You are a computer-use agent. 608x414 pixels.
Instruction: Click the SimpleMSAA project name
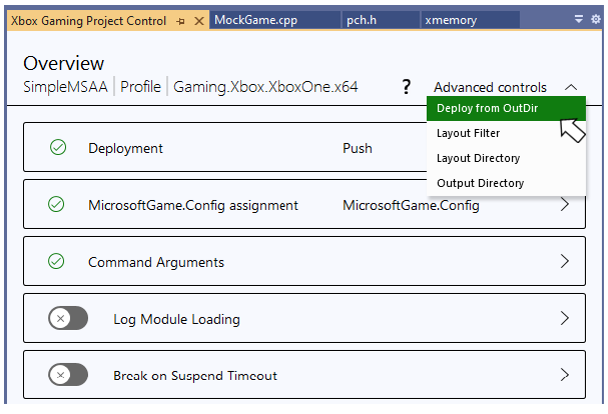pos(66,86)
